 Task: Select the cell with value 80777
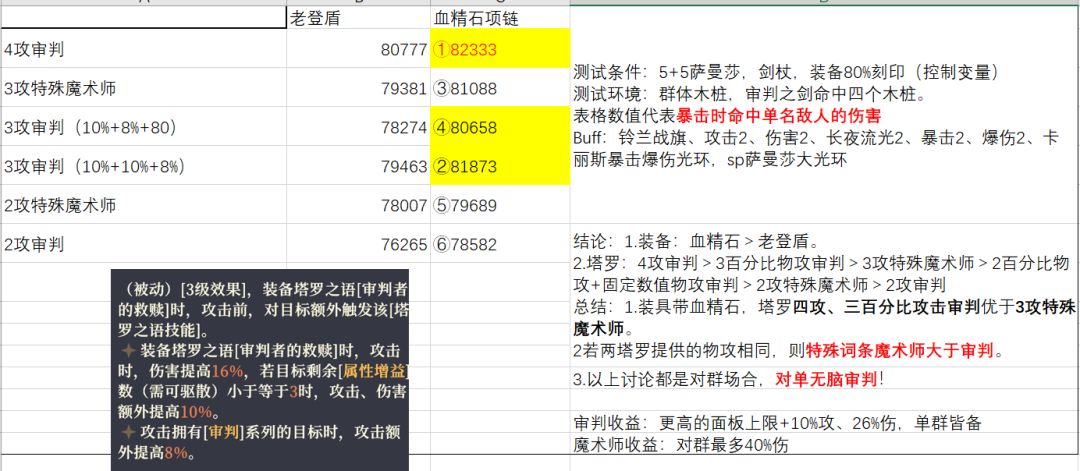(358, 48)
